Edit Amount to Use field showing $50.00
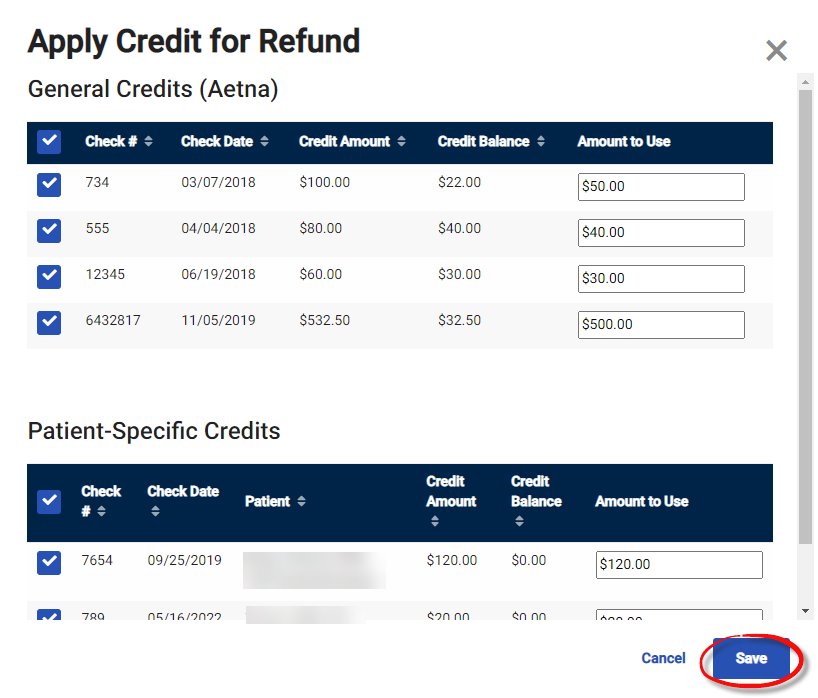This screenshot has width=818, height=698. click(661, 187)
